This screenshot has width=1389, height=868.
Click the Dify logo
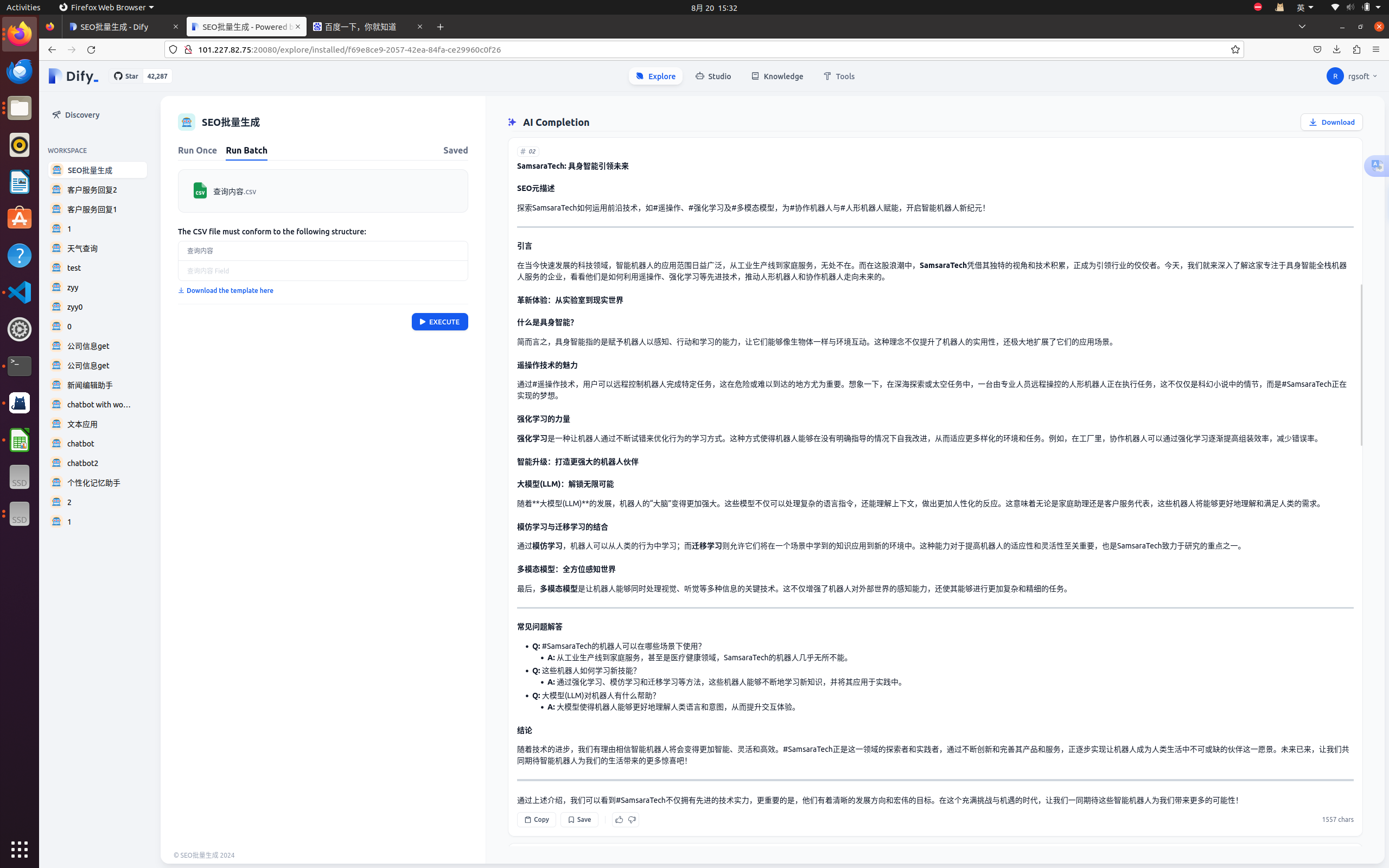pos(73,76)
